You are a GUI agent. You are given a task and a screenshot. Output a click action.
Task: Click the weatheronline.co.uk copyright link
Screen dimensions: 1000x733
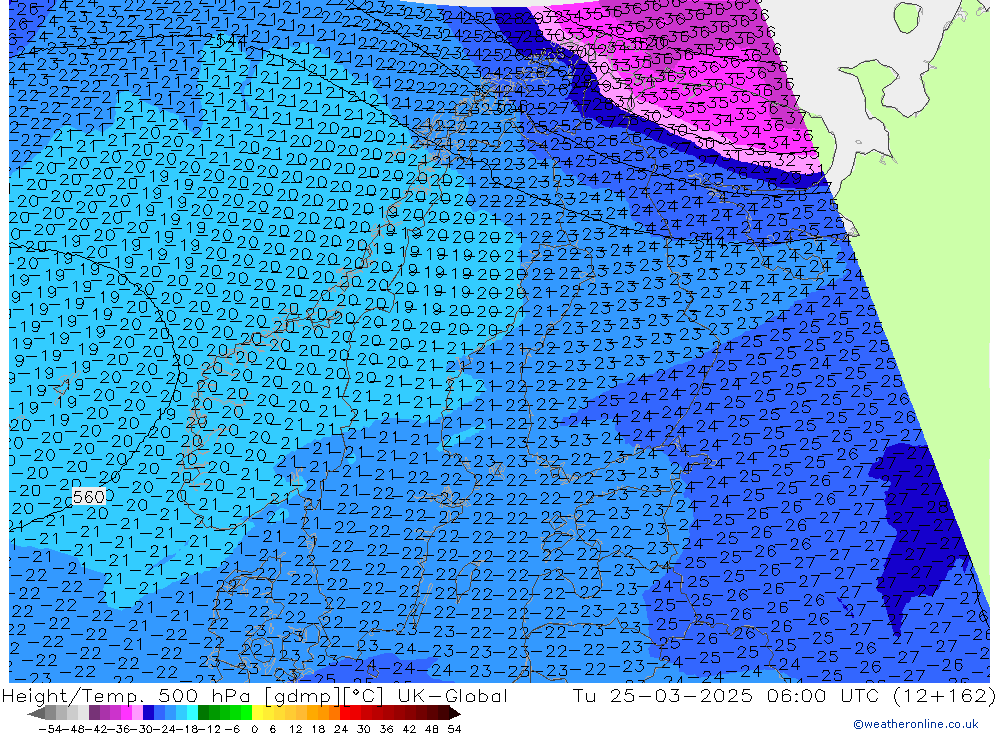pos(915,724)
